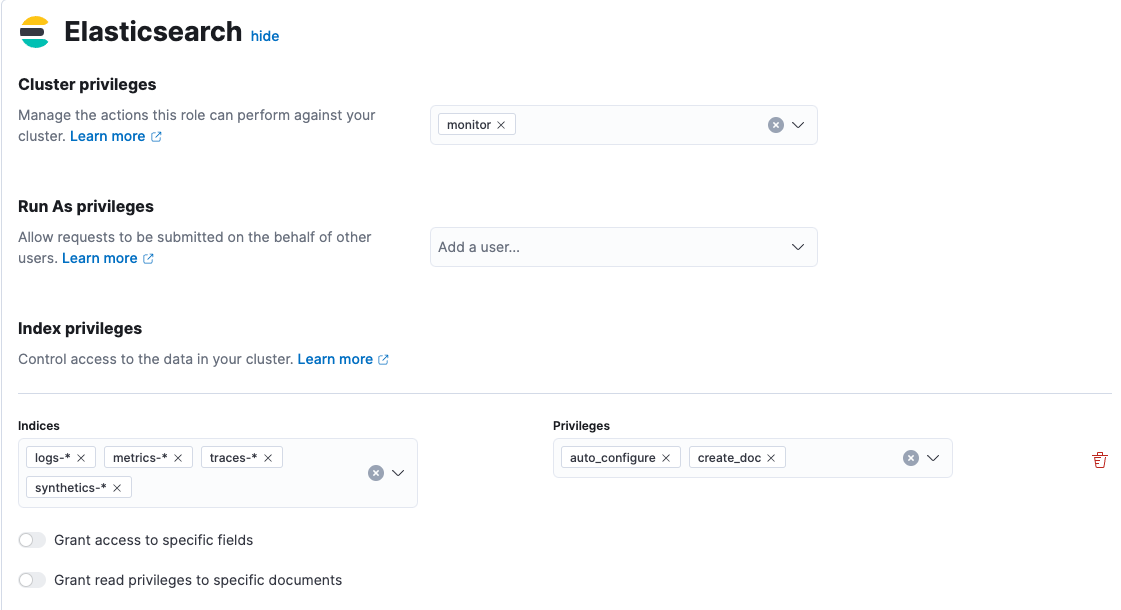Delete the index privilege row using trash icon
Image resolution: width=1121 pixels, height=610 pixels.
[1100, 460]
